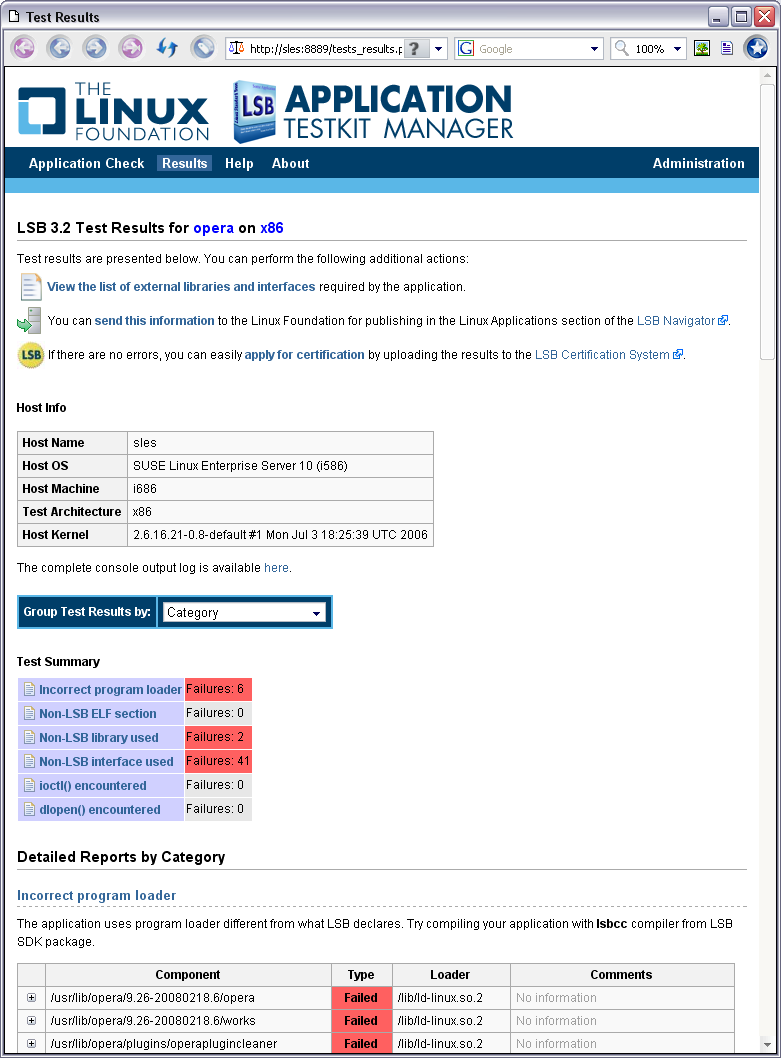The image size is (781, 1058).
Task: Click the question mark security icon in address bar
Action: pos(415,49)
